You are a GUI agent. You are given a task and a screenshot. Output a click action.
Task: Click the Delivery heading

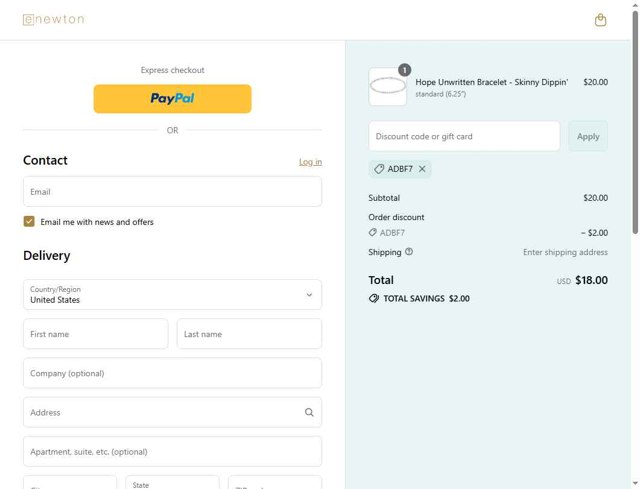(47, 256)
